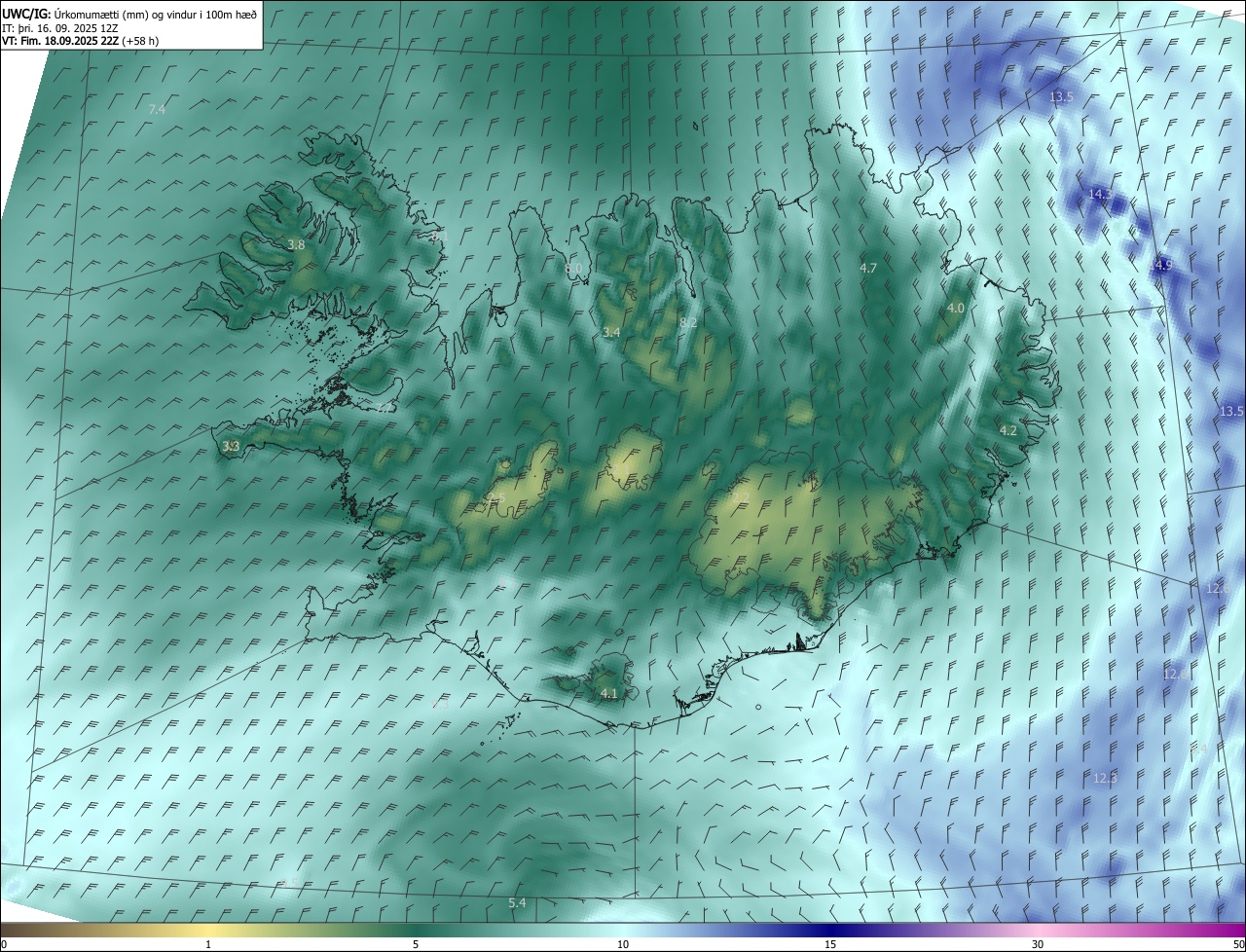Image resolution: width=1246 pixels, height=952 pixels.
Task: Click the colour scale tick labelled 30
Action: pos(1038,944)
